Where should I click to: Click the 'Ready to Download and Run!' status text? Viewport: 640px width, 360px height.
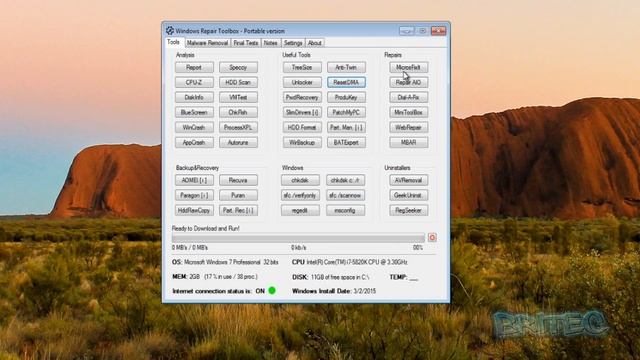206,229
